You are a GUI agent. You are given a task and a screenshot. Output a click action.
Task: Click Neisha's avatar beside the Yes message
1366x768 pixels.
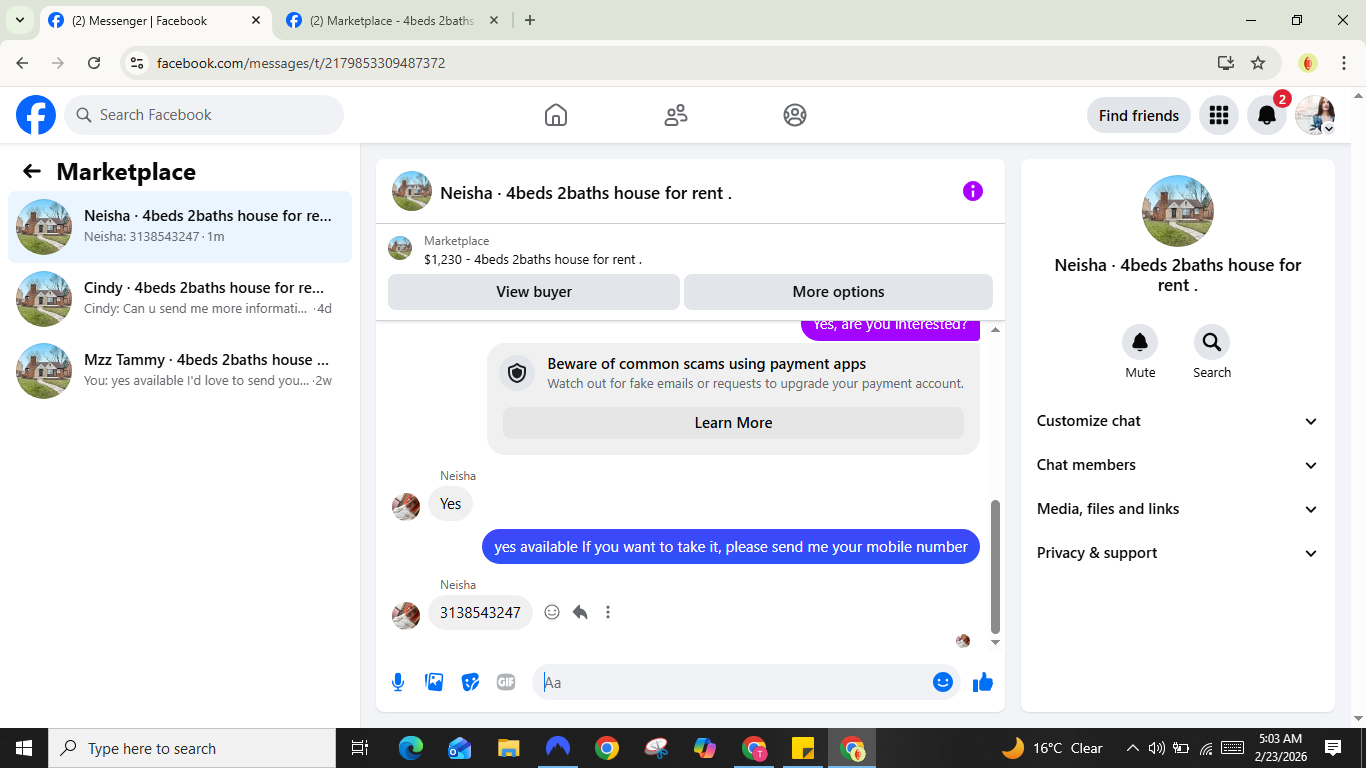pyautogui.click(x=406, y=506)
